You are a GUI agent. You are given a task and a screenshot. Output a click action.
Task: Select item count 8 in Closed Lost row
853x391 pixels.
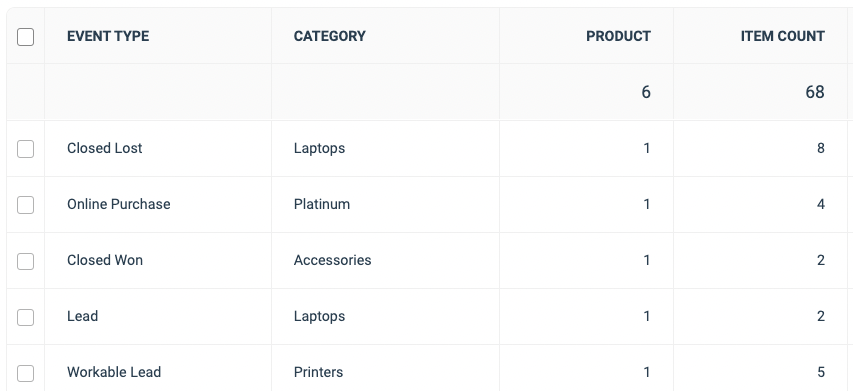coord(820,148)
